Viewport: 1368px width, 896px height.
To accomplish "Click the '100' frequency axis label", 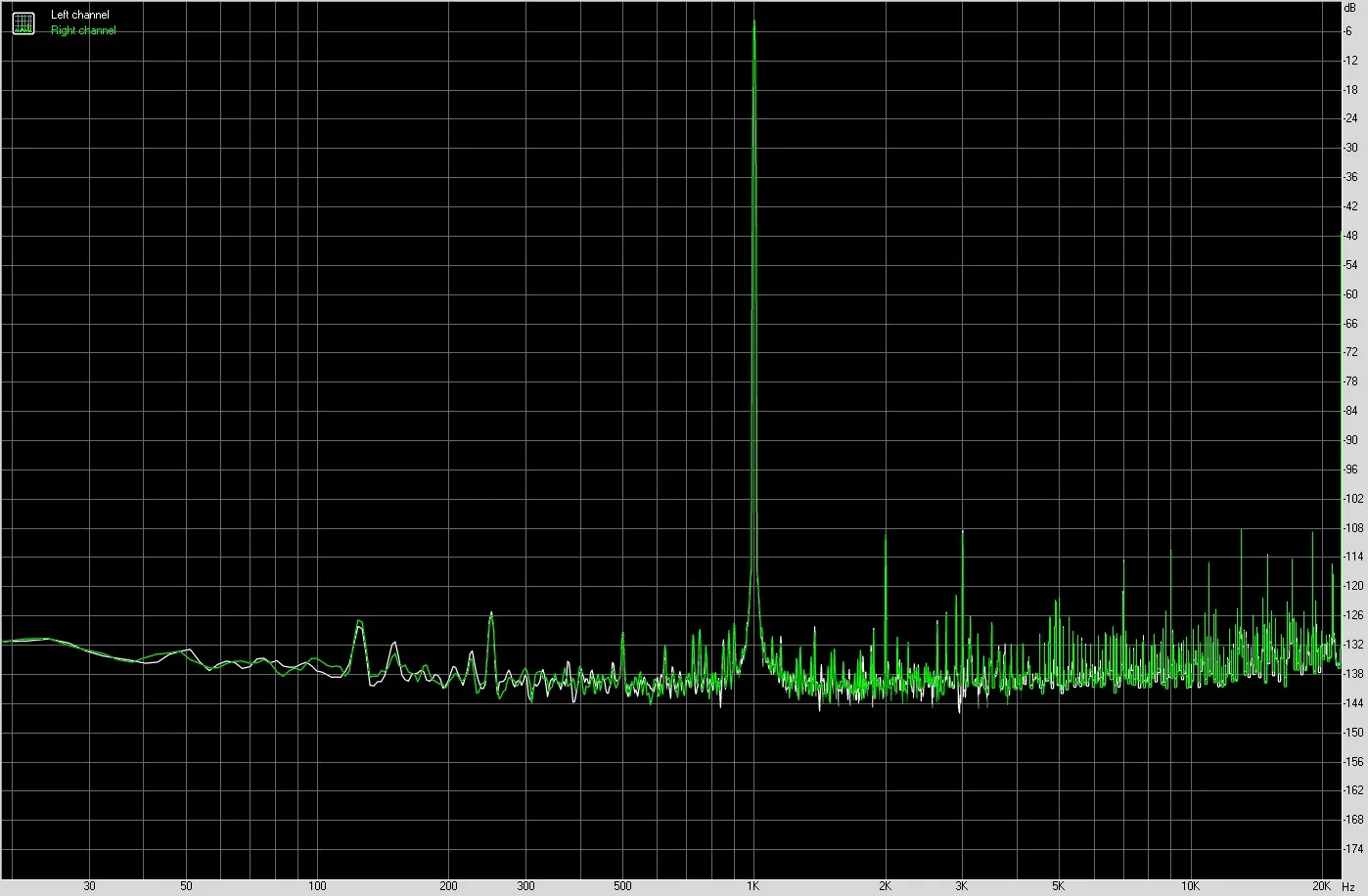I will (x=317, y=886).
